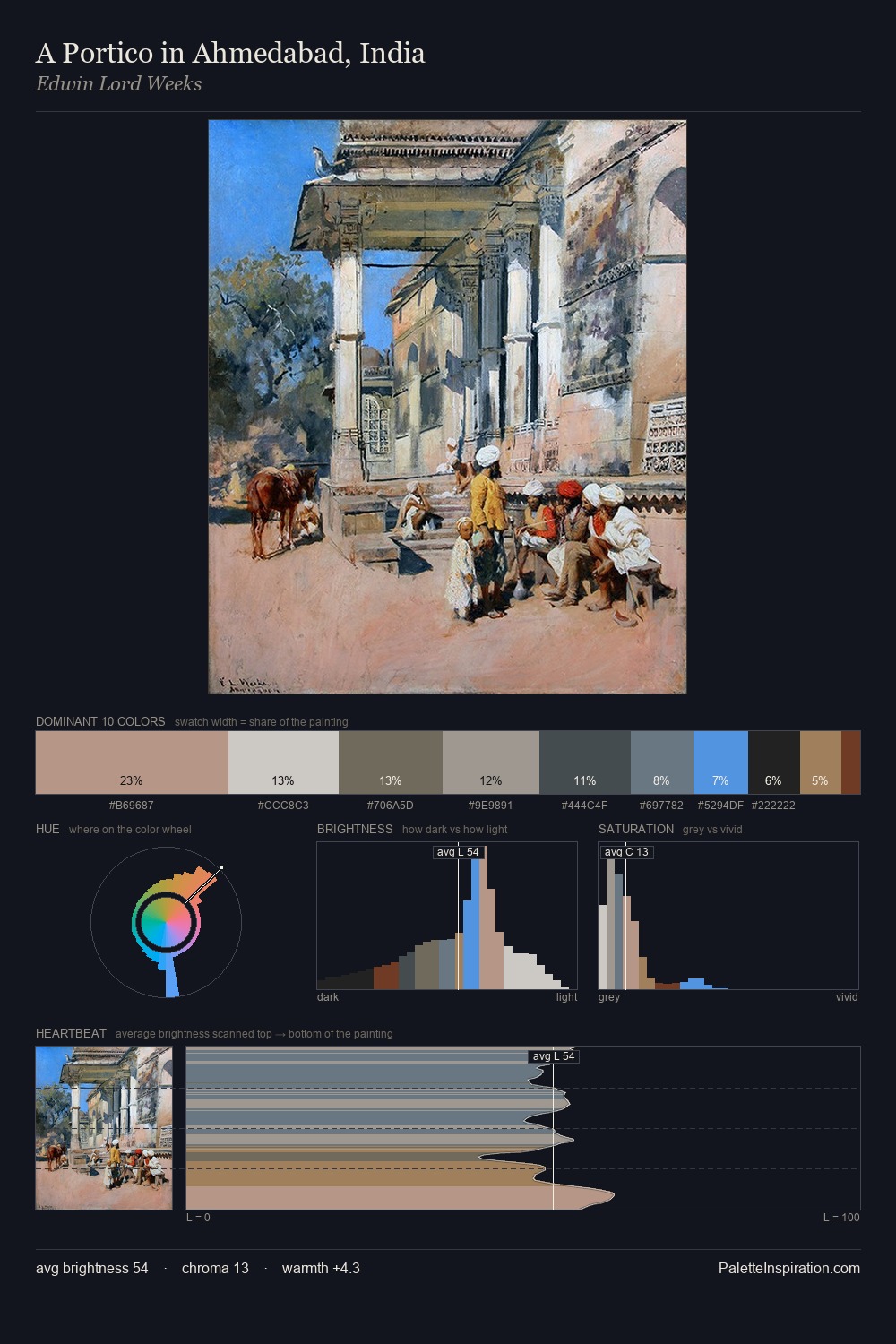Click the white dot marker on the hue wheel
The image size is (896, 1344).
(220, 868)
